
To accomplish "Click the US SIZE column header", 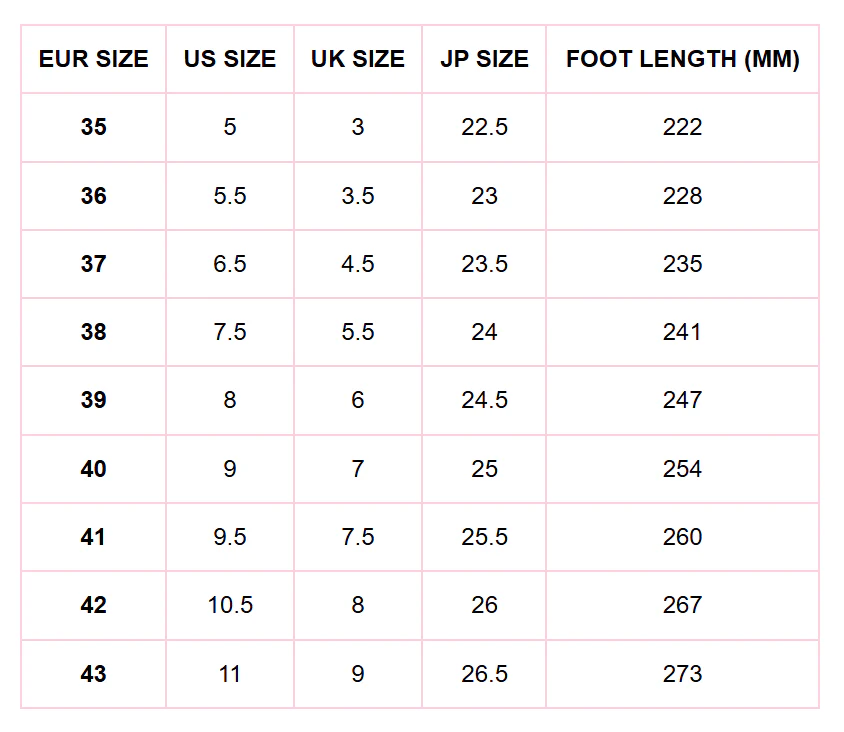I will 230,59.
